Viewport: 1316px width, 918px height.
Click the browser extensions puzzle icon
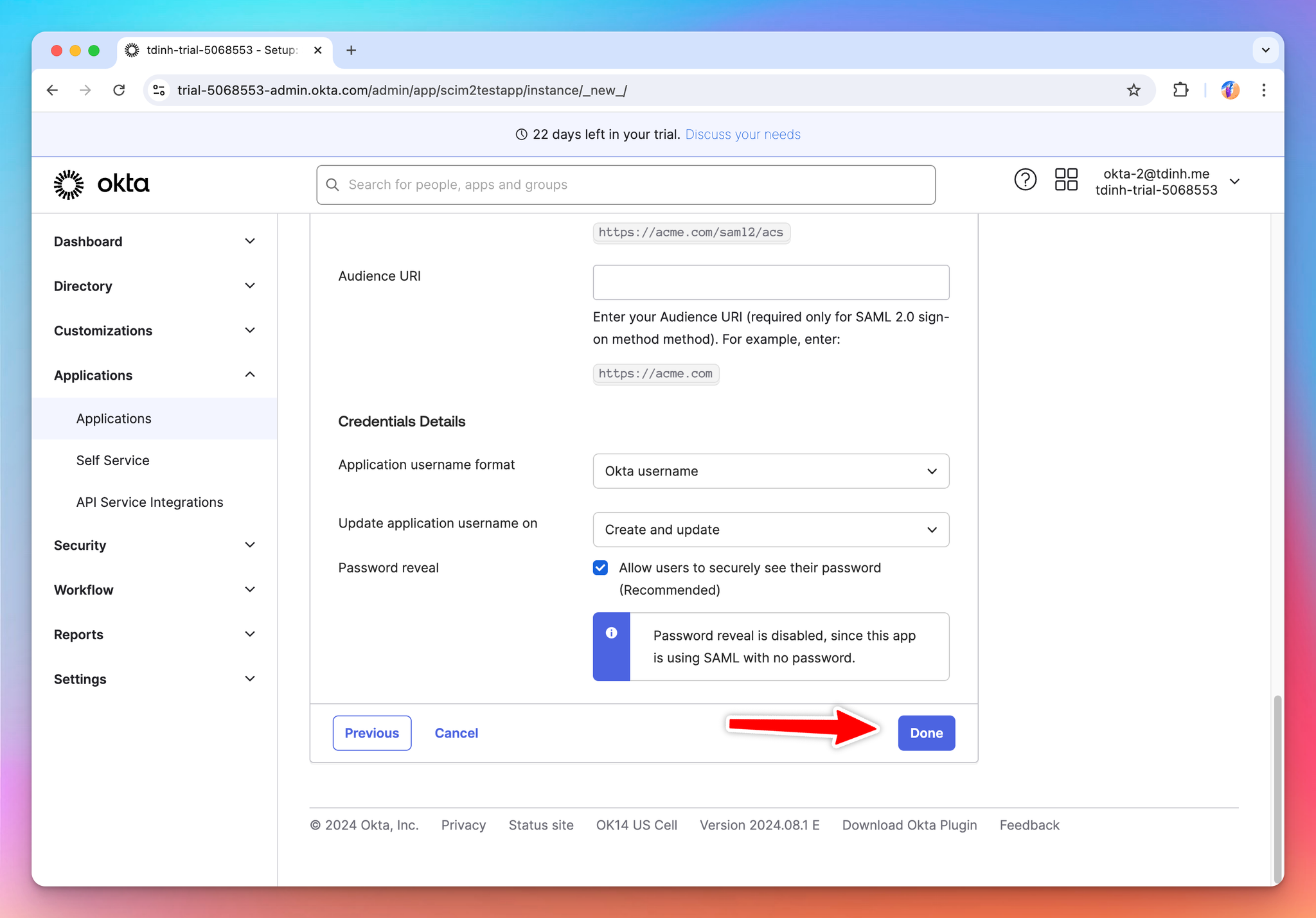pyautogui.click(x=1178, y=90)
